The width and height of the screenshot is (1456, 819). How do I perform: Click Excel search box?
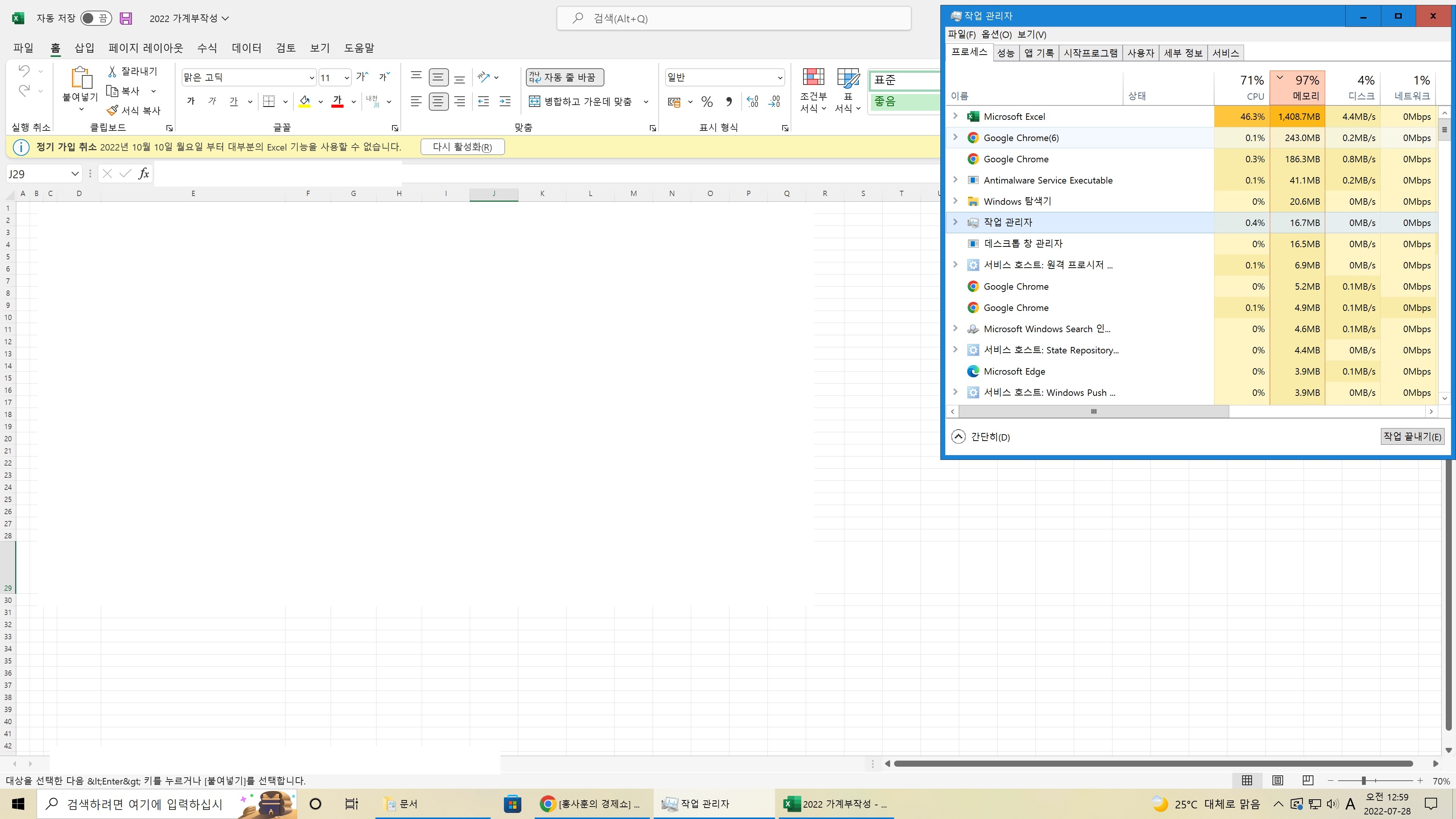pos(734,18)
